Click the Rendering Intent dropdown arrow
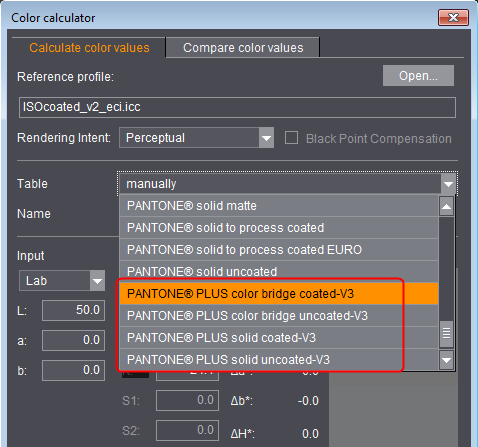This screenshot has height=447, width=478. point(266,138)
